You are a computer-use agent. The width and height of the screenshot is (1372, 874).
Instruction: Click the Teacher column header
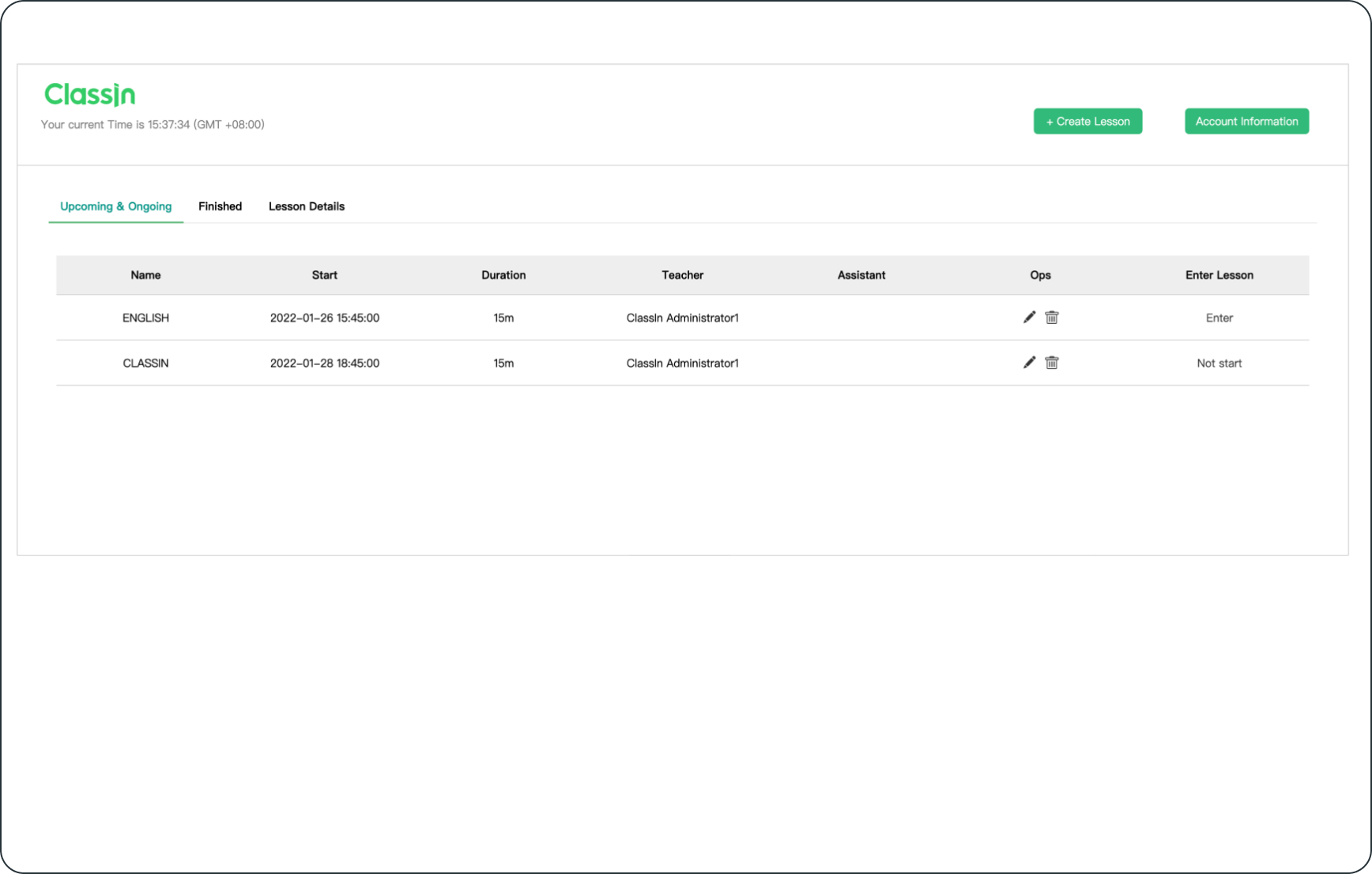click(x=682, y=275)
